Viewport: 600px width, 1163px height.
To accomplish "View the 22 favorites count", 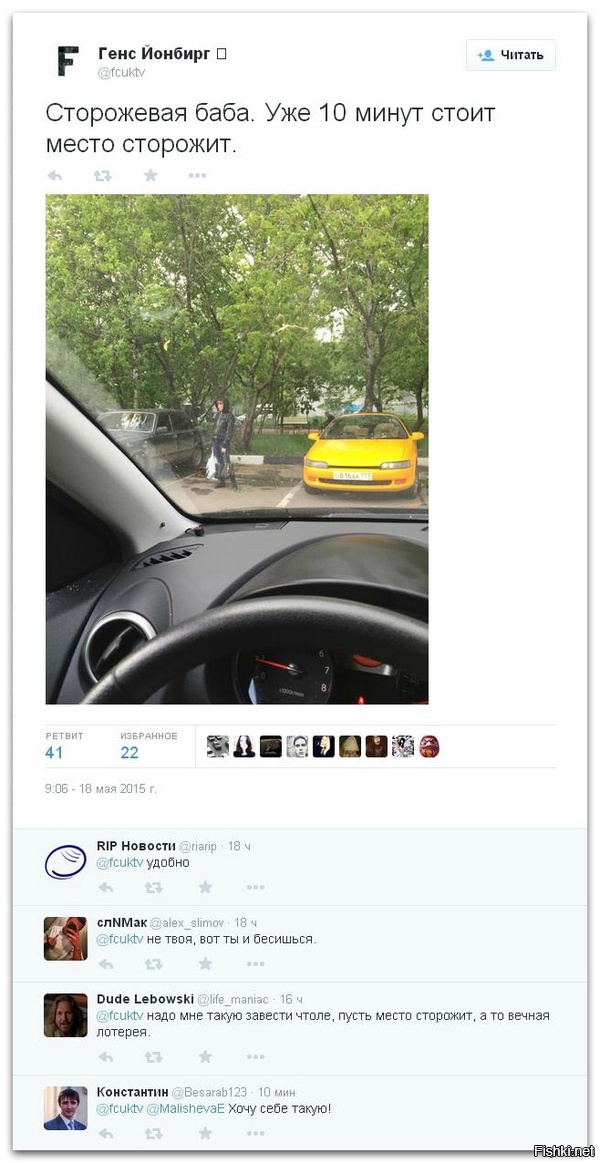I will 129,753.
